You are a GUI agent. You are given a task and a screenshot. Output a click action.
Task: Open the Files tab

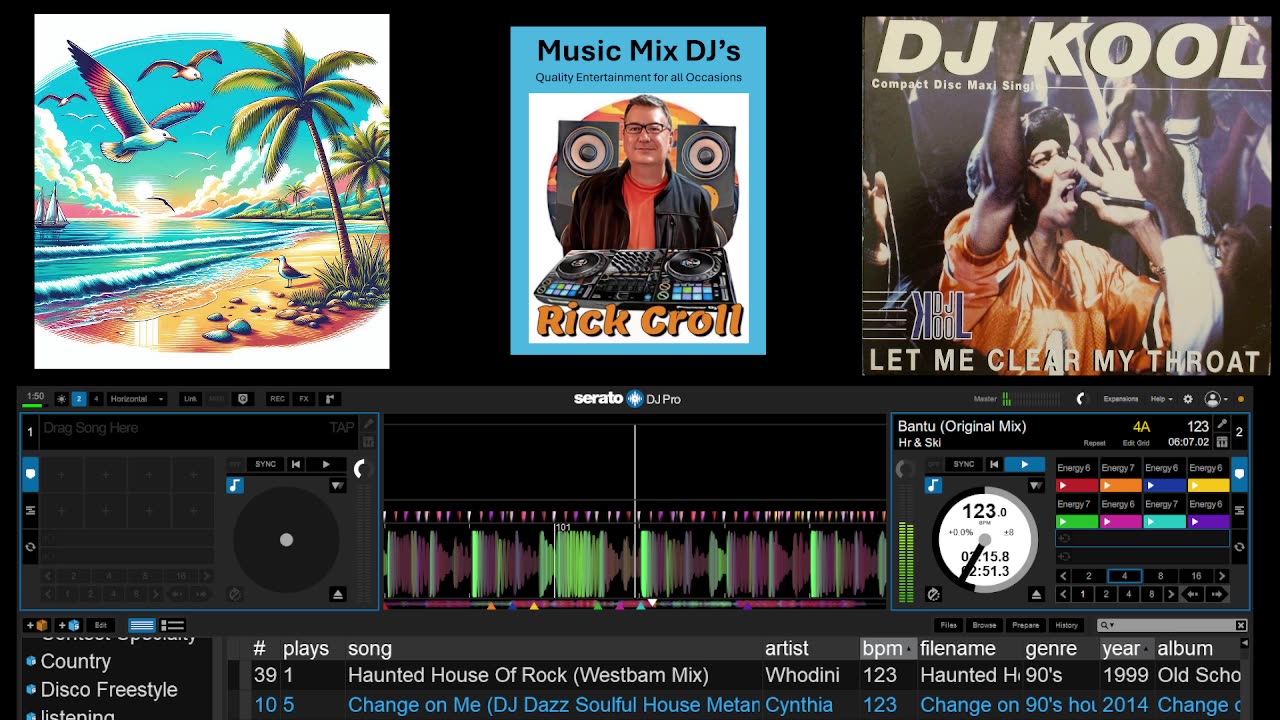pos(948,625)
